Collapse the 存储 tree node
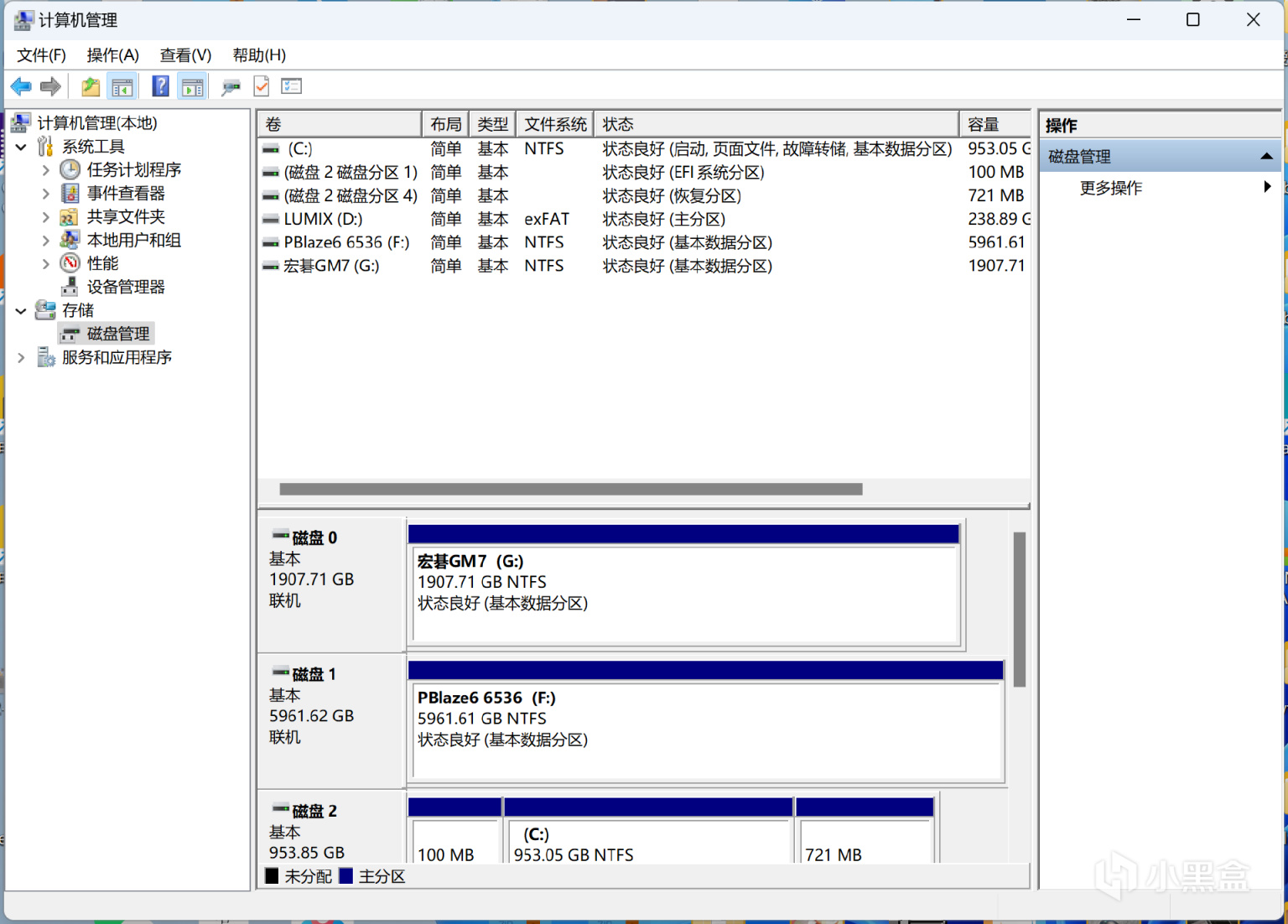The height and width of the screenshot is (924, 1288). pyautogui.click(x=21, y=311)
